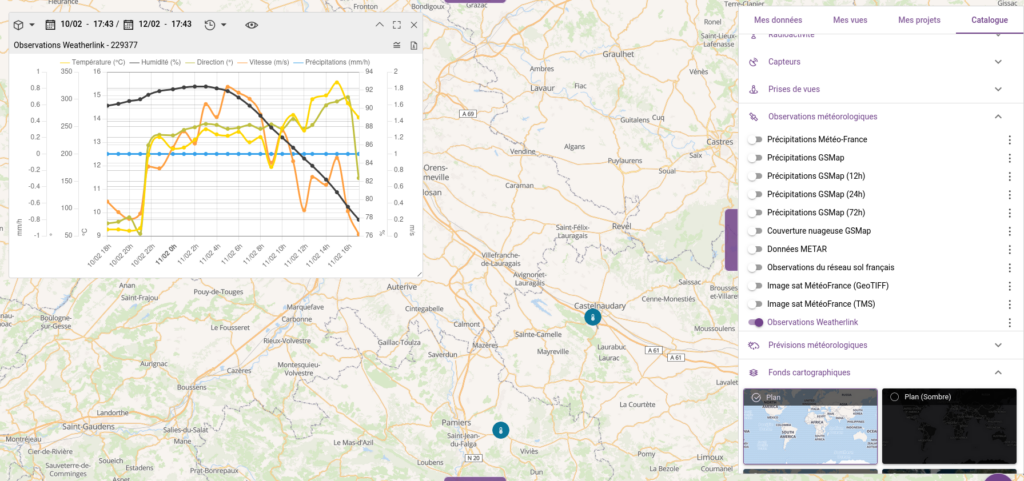Open chart series settings icon
Viewport: 1024px width, 481px height.
coord(396,45)
